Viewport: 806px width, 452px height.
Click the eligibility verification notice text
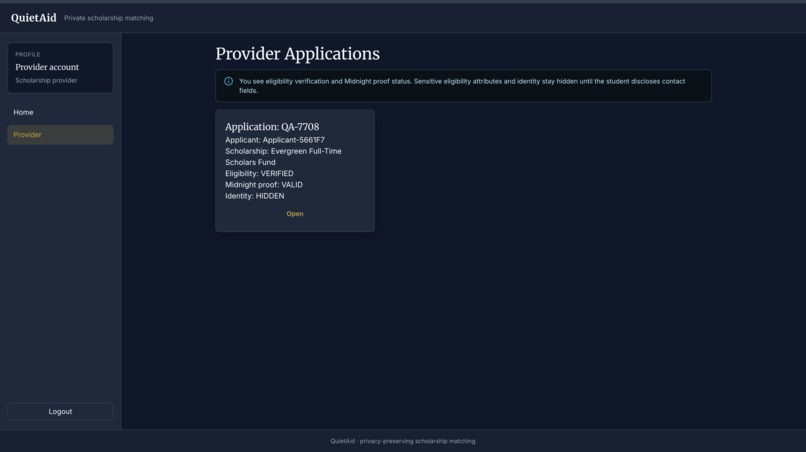coord(462,86)
